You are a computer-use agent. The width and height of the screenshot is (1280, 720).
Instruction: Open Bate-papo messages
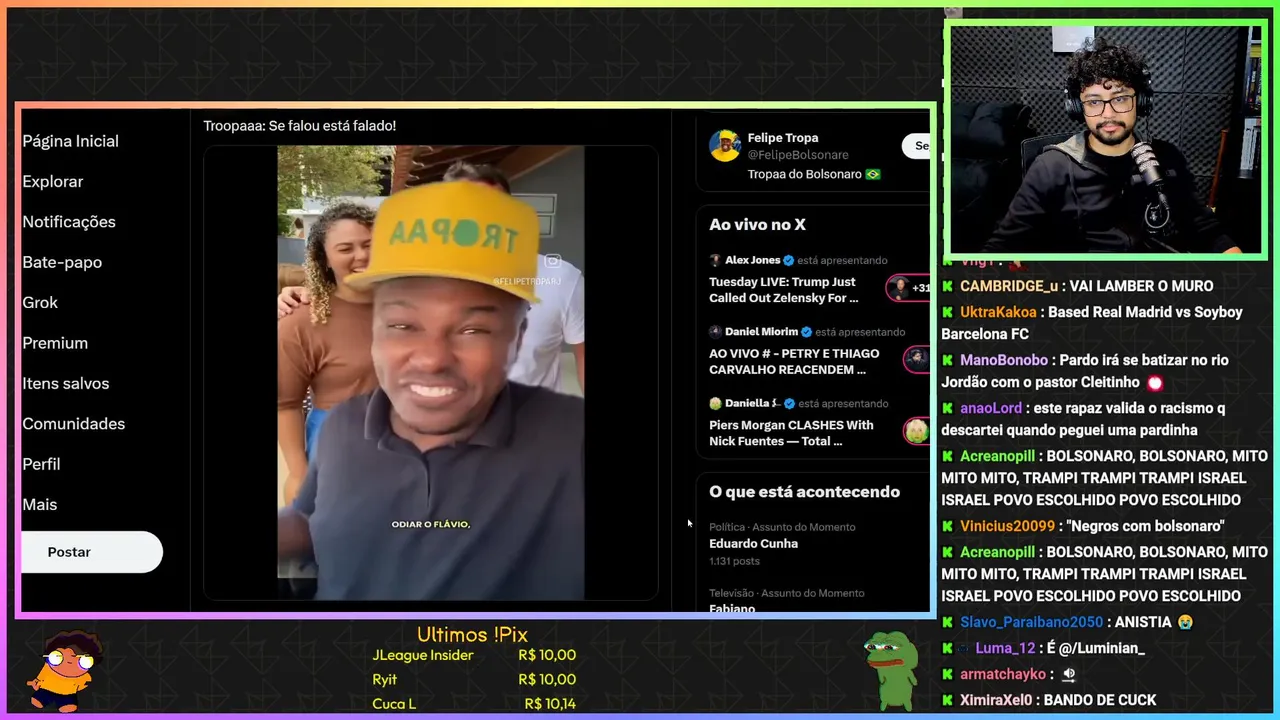[x=62, y=262]
